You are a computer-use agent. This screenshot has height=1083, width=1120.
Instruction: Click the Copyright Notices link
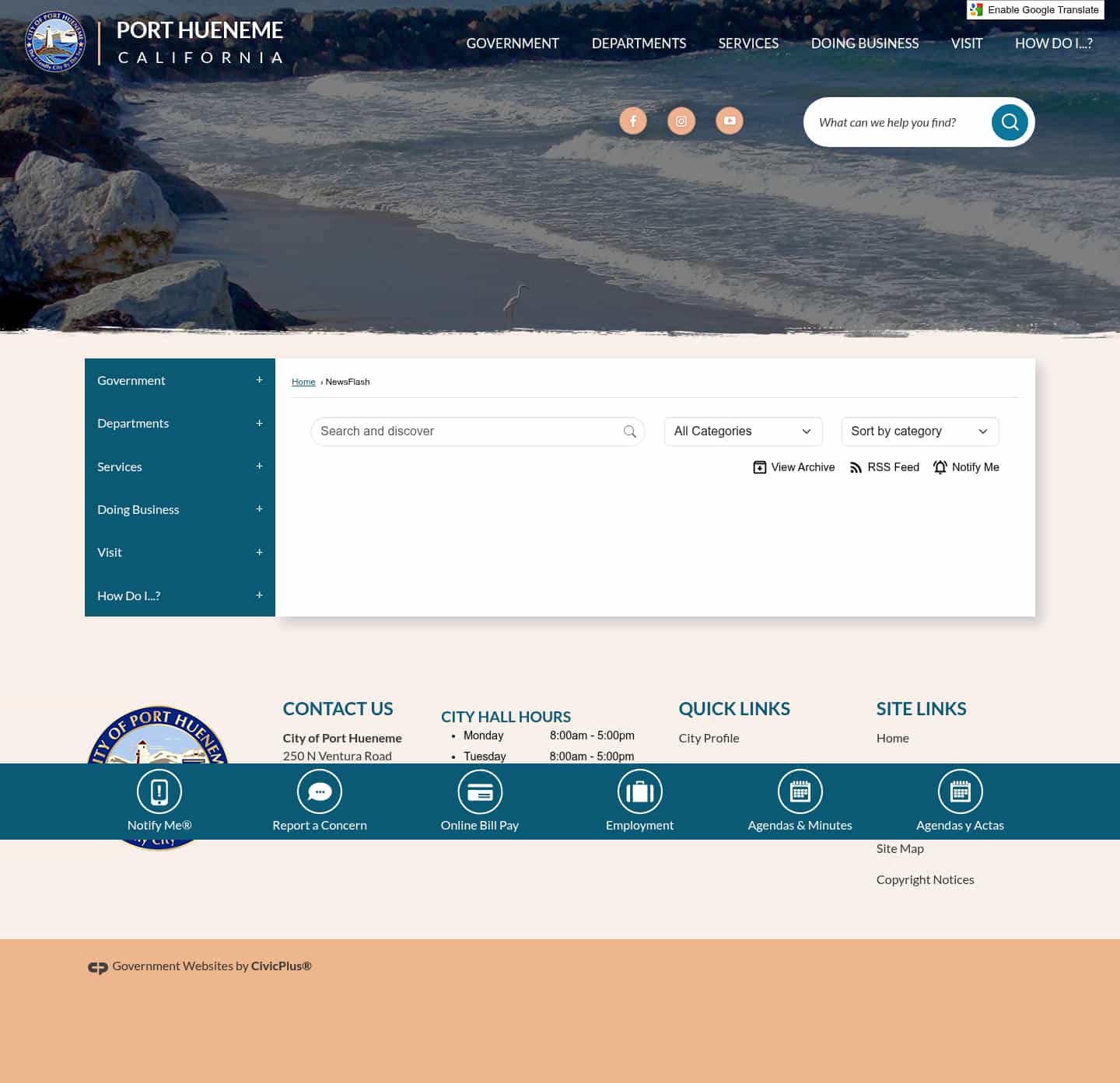[x=925, y=880]
